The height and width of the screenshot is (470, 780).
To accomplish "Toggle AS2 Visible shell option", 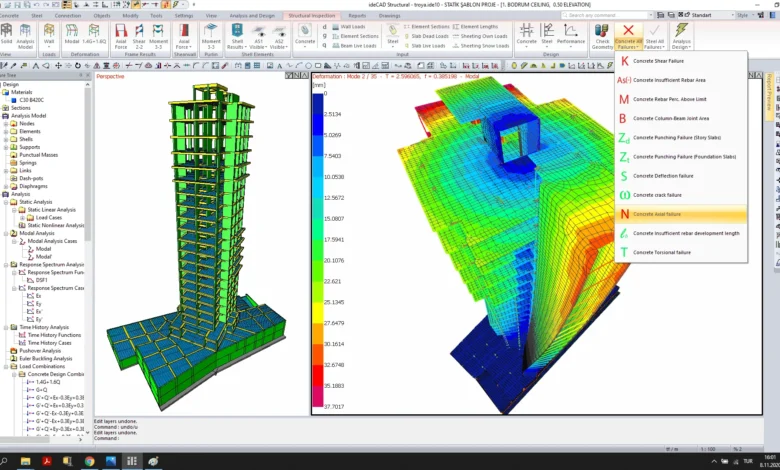I will point(279,36).
